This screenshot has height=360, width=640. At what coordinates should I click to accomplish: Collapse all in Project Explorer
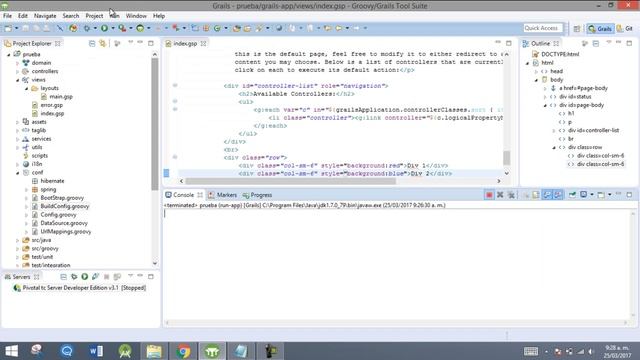click(92, 43)
